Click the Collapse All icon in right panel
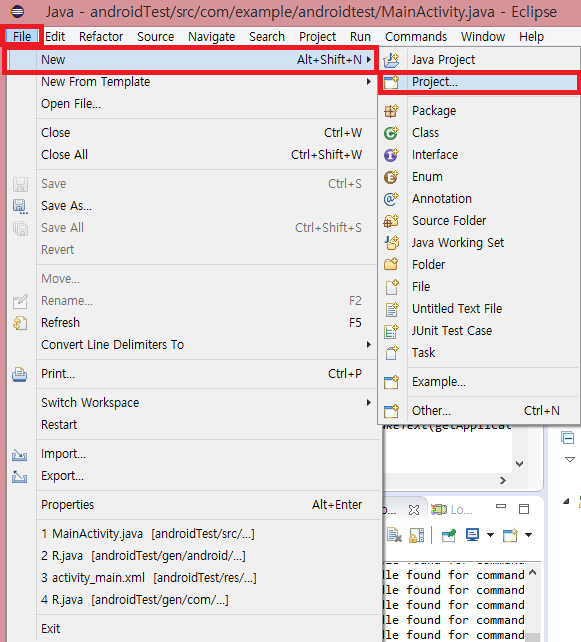 pos(567,438)
